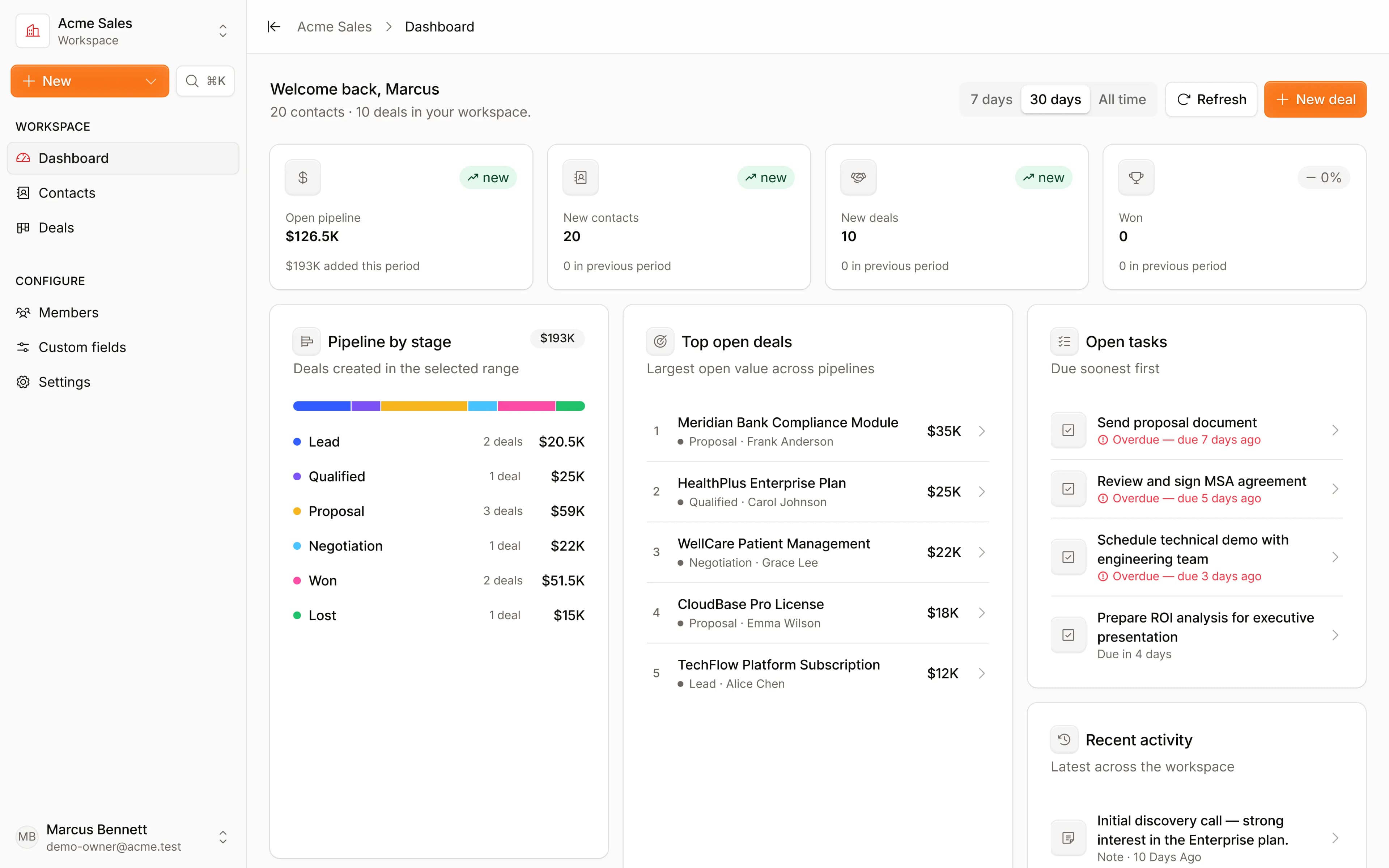
Task: Click the Negotiation stage row
Action: pos(439,546)
